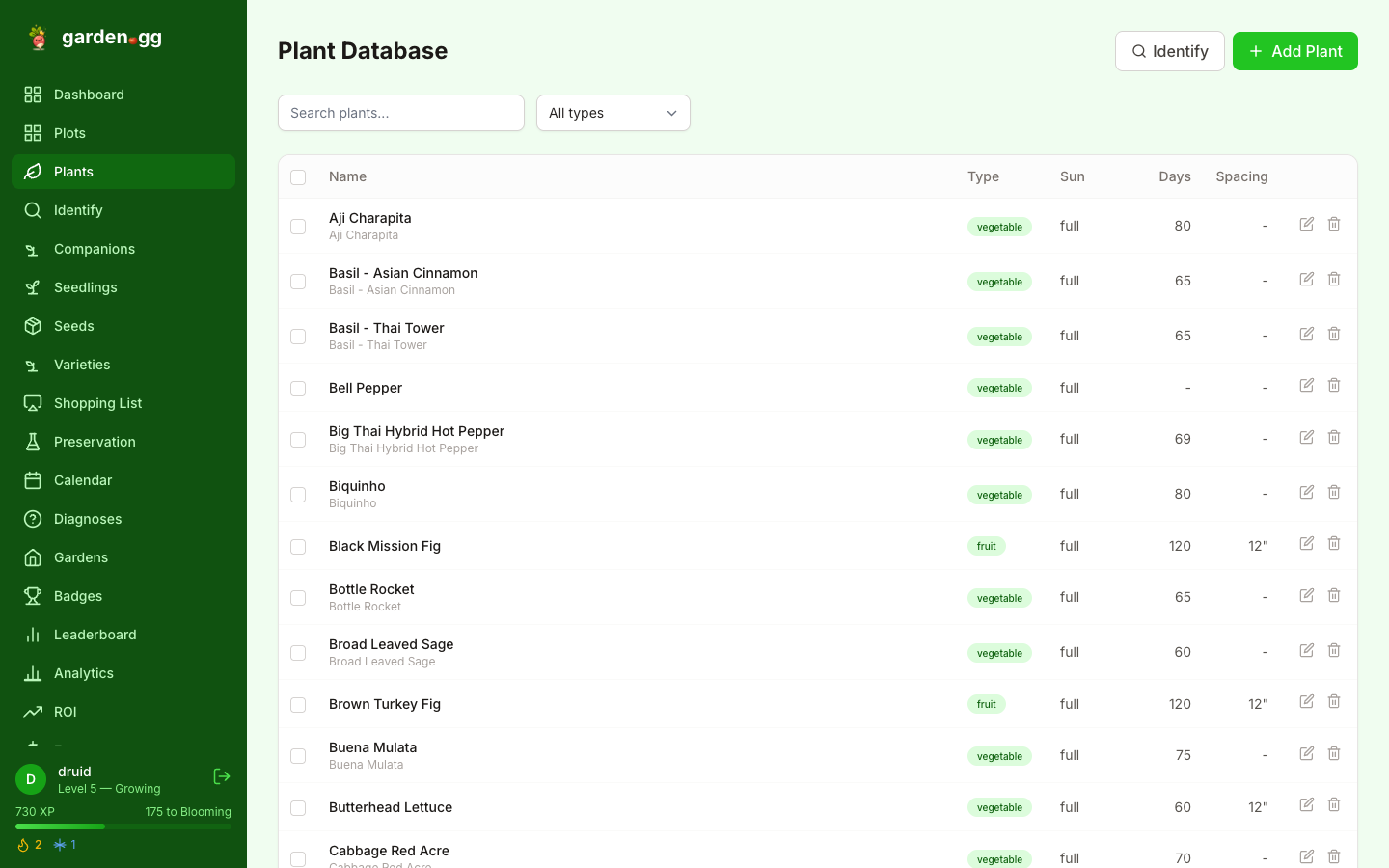
Task: Delete the Big Thai Hybrid Hot Pepper row
Action: pyautogui.click(x=1334, y=437)
